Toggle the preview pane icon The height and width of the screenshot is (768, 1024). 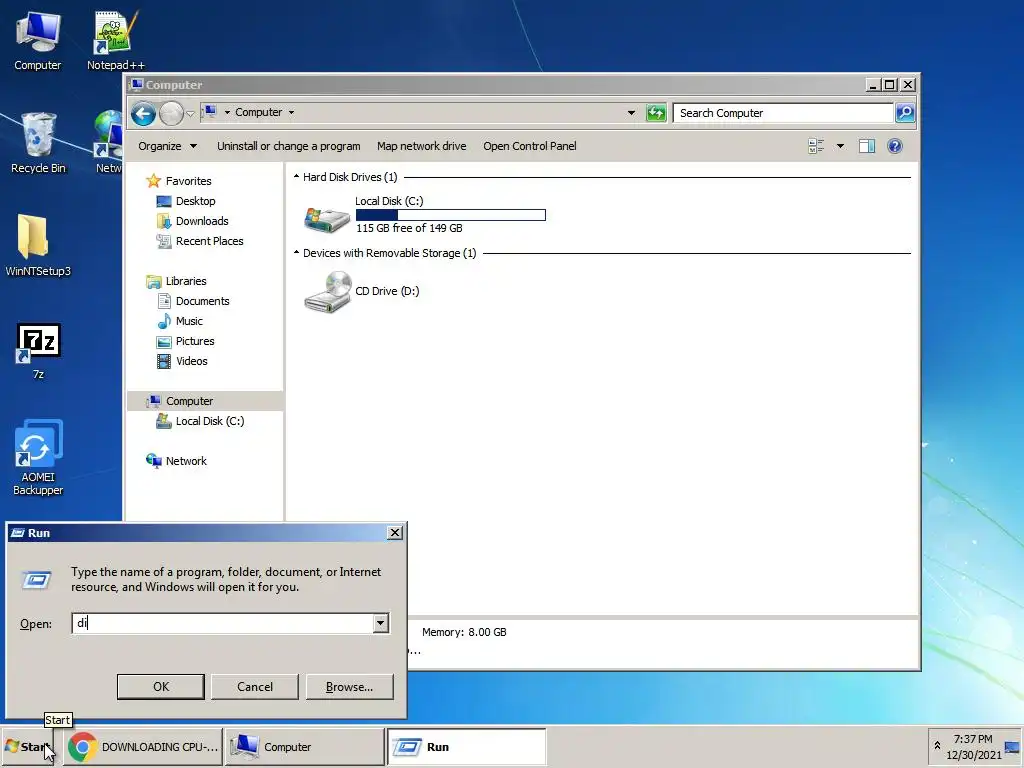point(867,146)
